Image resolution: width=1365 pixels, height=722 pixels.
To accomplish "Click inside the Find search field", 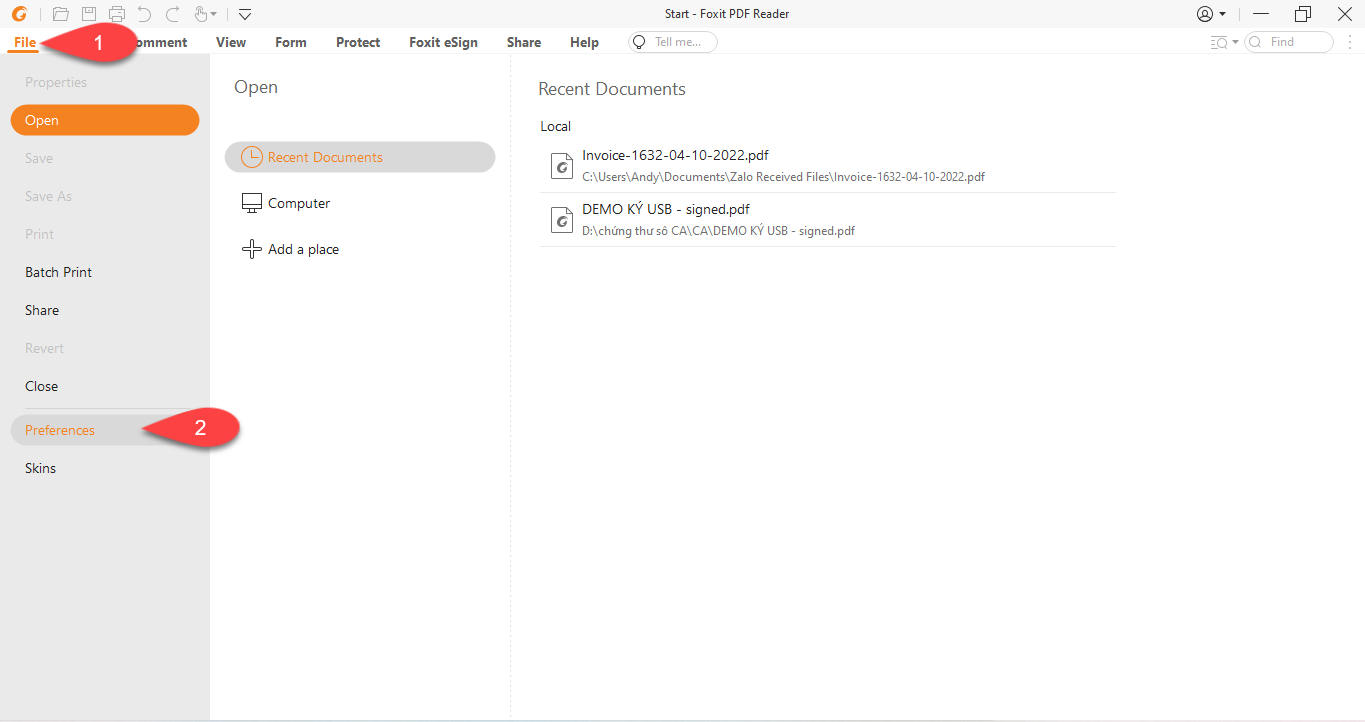I will pyautogui.click(x=1289, y=42).
